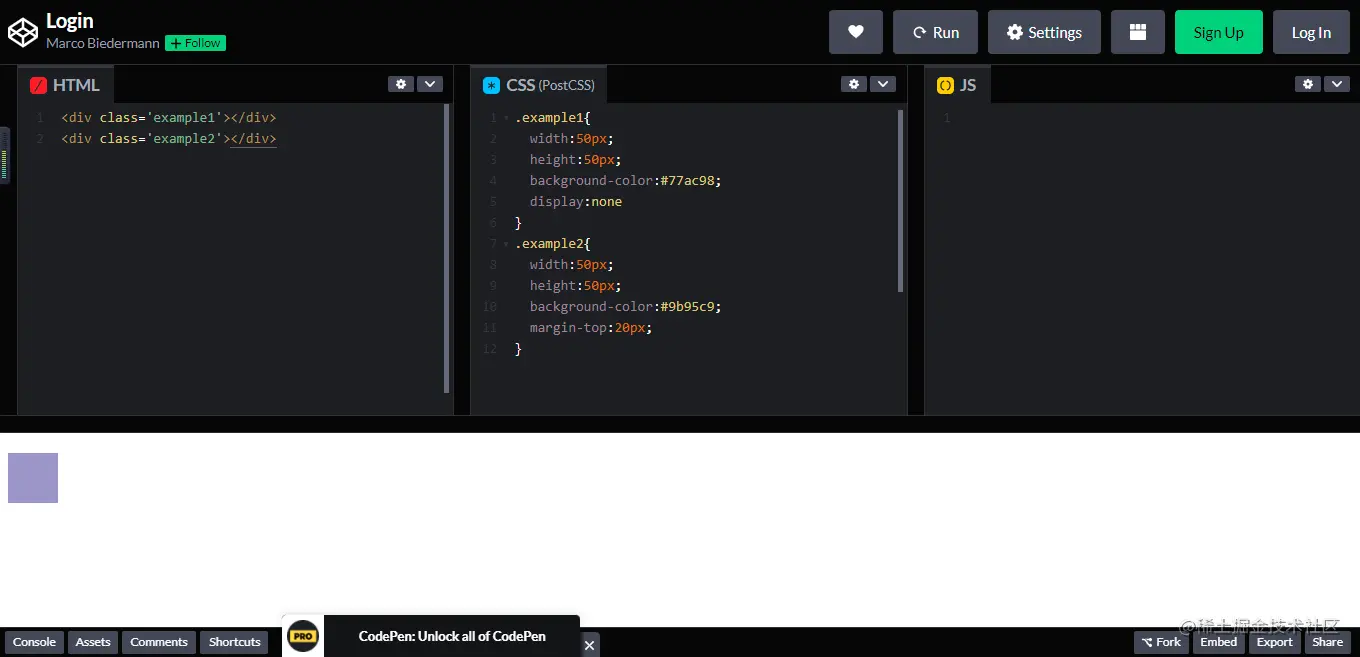Image resolution: width=1360 pixels, height=657 pixels.
Task: Click the CSS editor vertical scrollbar
Action: [x=900, y=200]
